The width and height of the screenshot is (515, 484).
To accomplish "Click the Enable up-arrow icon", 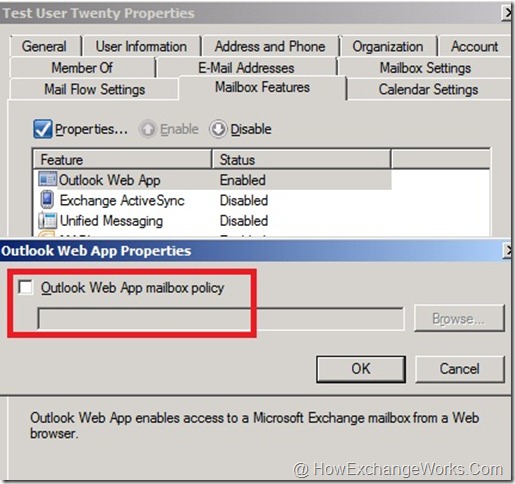I will [x=148, y=129].
